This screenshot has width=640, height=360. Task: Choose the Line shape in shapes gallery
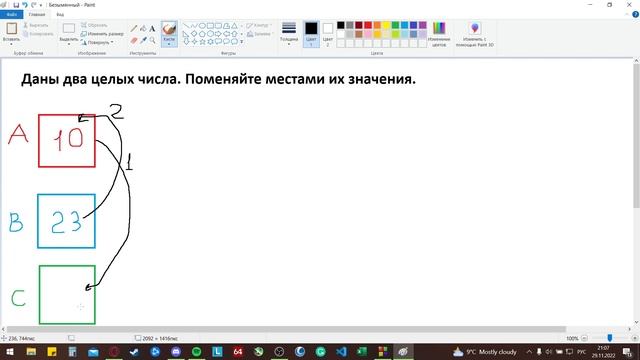(x=186, y=26)
